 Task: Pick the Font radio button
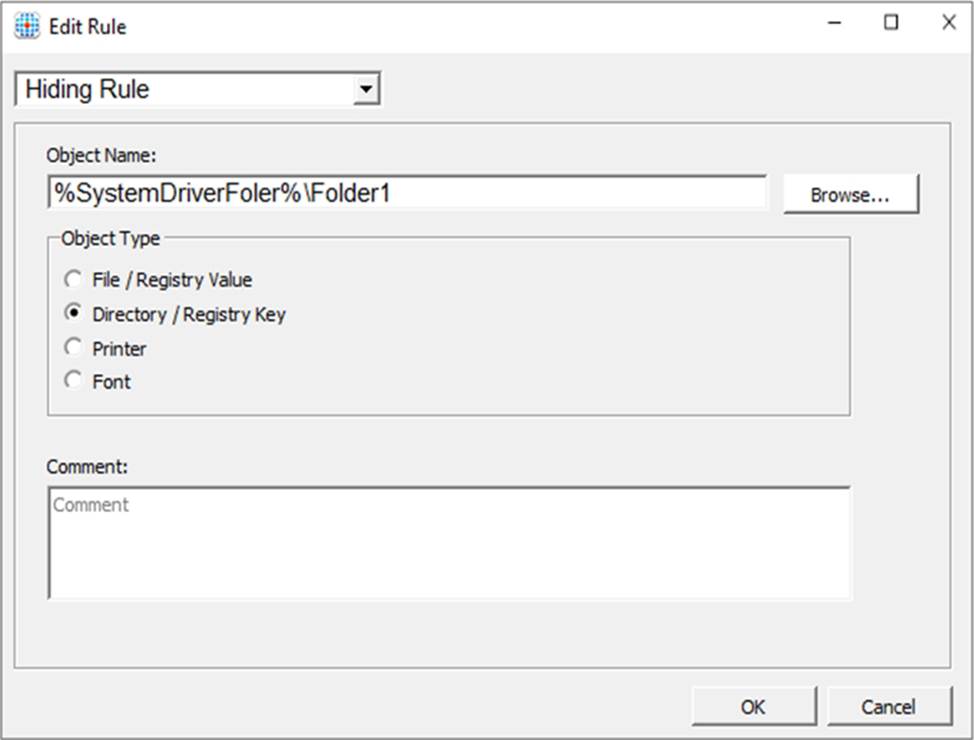[x=74, y=381]
